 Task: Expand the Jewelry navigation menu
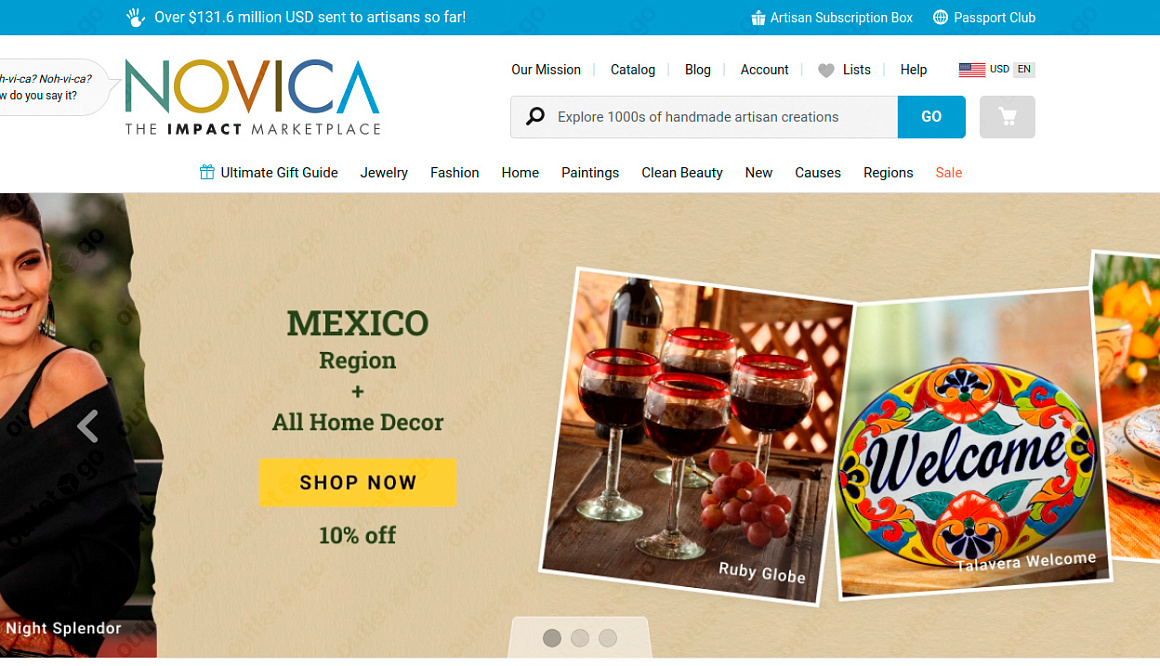(x=384, y=172)
